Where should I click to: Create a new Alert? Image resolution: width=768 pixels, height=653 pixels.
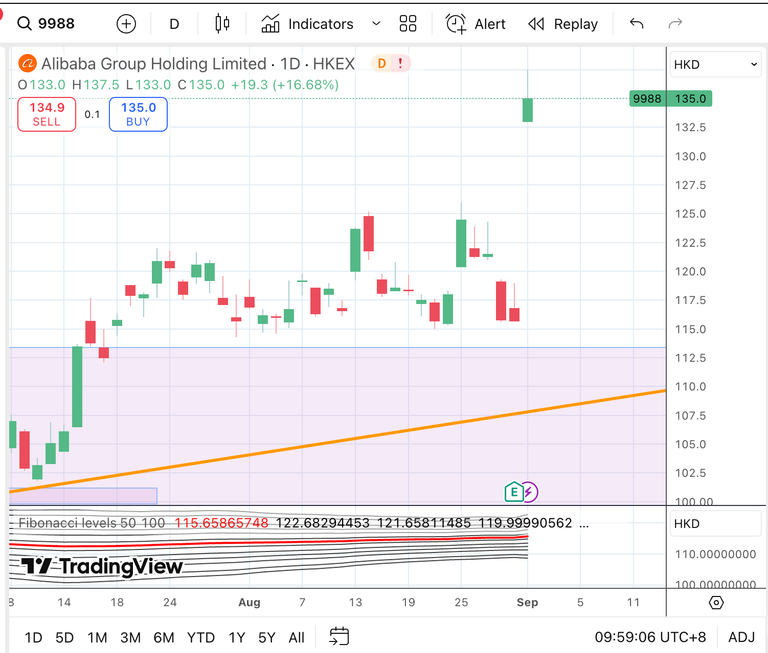(x=475, y=24)
